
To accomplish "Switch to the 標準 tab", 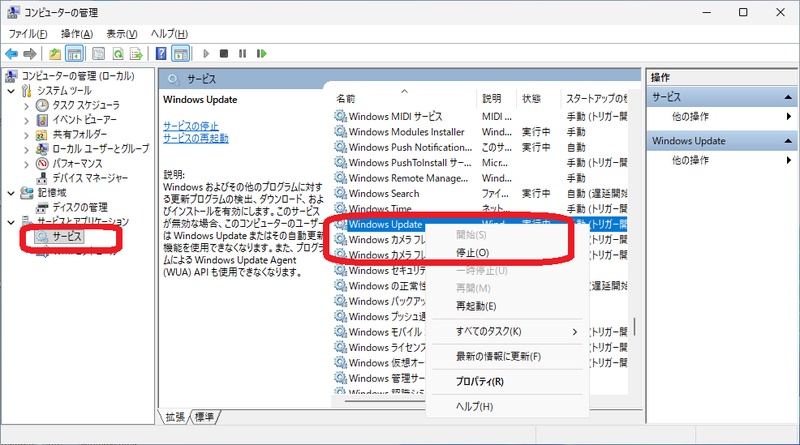I will [x=205, y=417].
